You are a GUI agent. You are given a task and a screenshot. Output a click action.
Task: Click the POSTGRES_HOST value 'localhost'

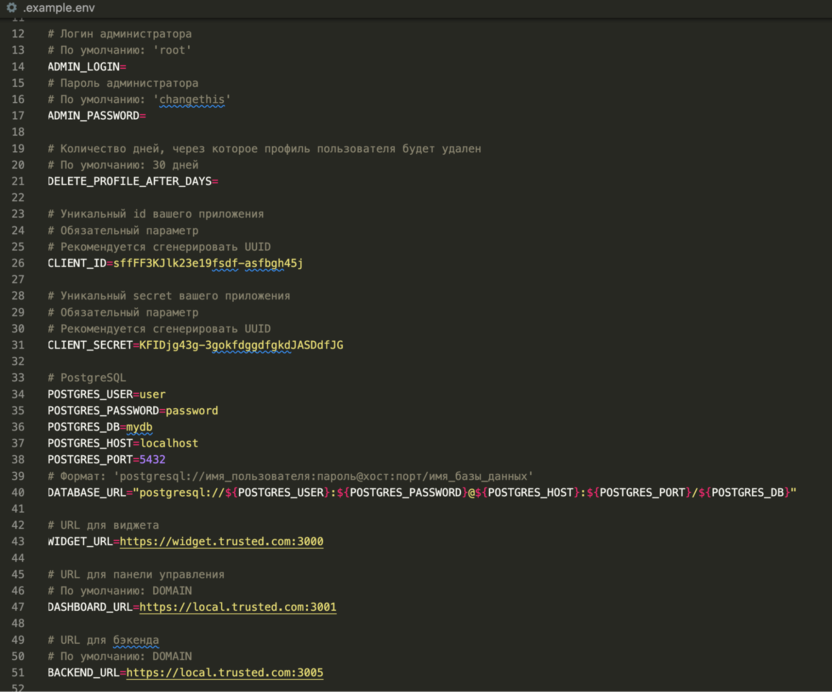click(x=168, y=443)
